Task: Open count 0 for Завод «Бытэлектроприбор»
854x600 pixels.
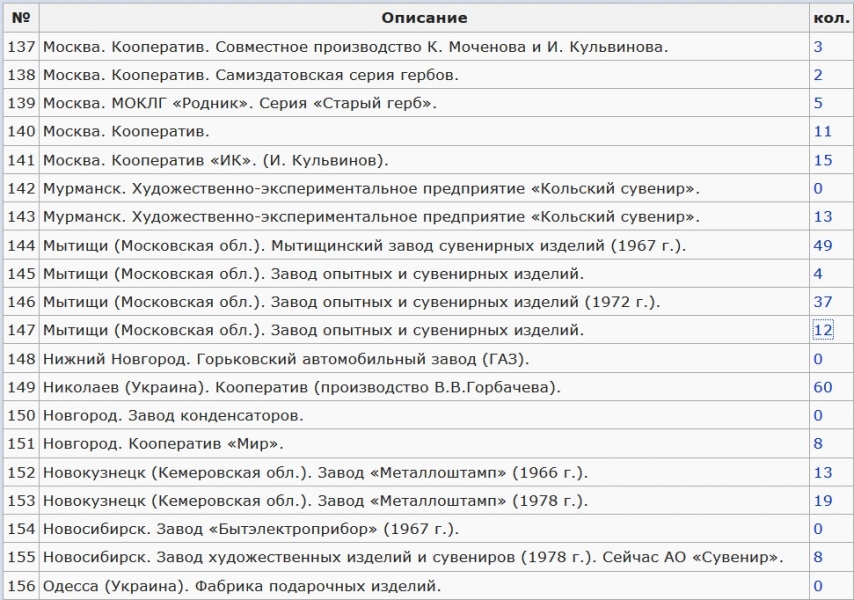Action: click(x=818, y=529)
